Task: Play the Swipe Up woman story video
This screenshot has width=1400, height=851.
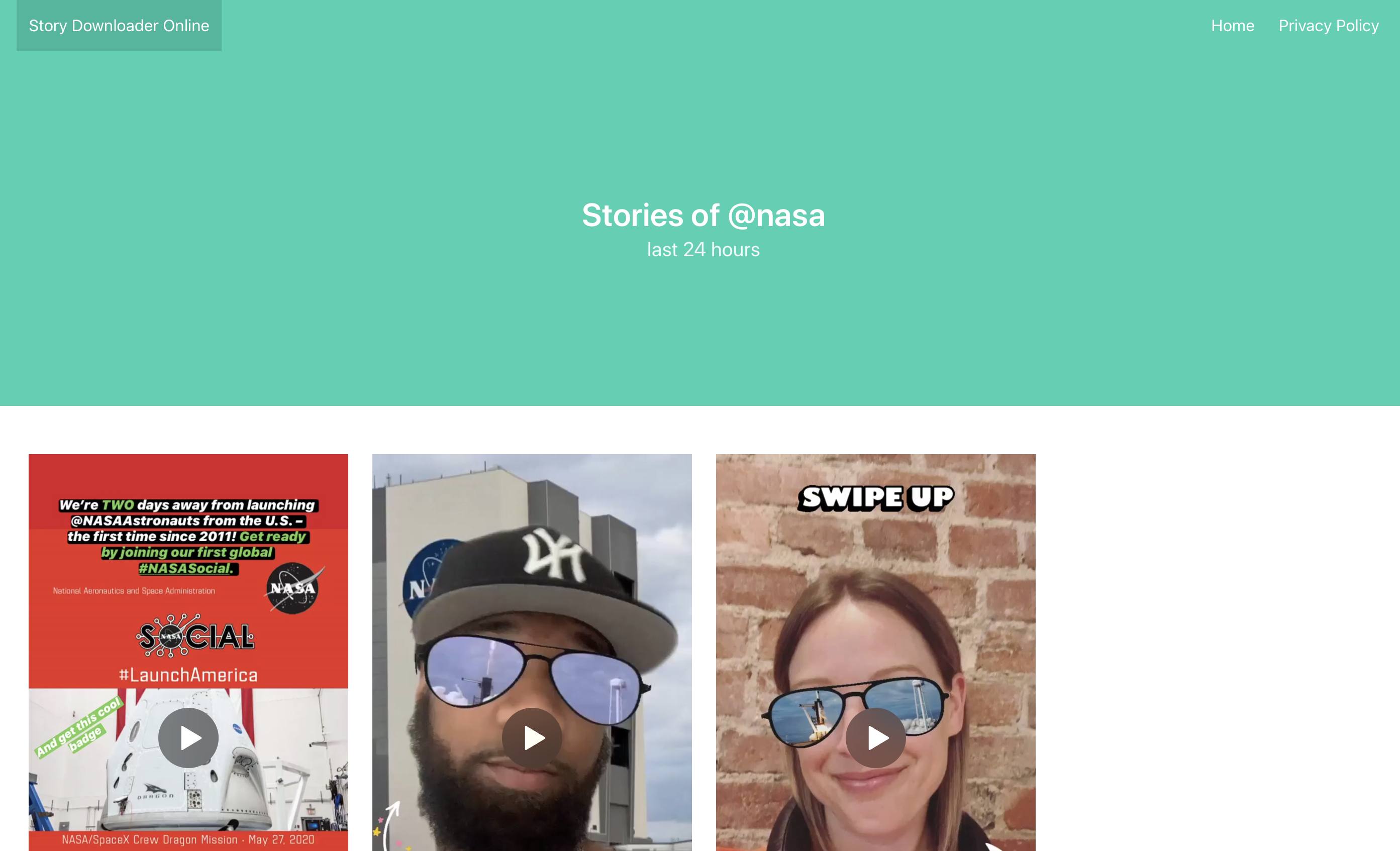Action: coord(875,737)
